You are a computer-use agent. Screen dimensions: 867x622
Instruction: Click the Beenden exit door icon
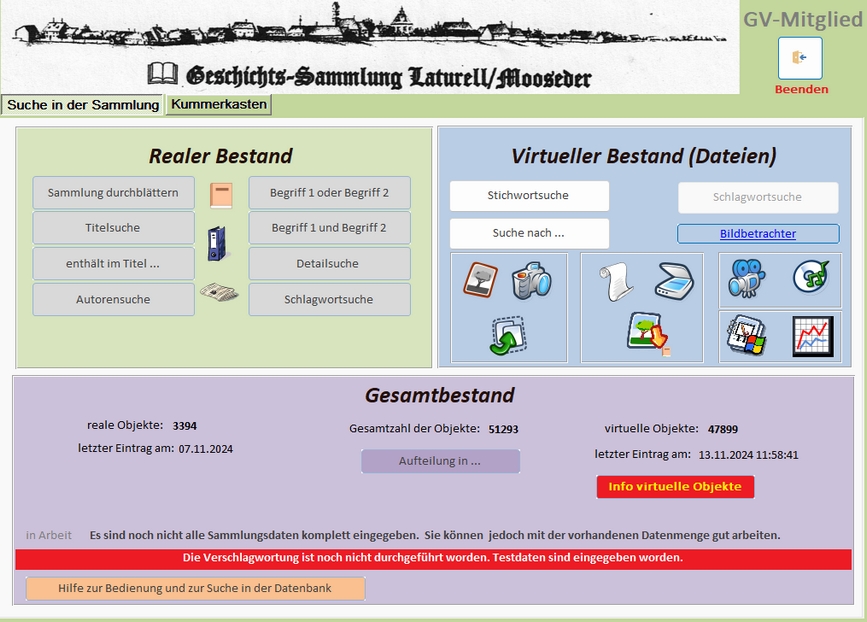(x=800, y=59)
